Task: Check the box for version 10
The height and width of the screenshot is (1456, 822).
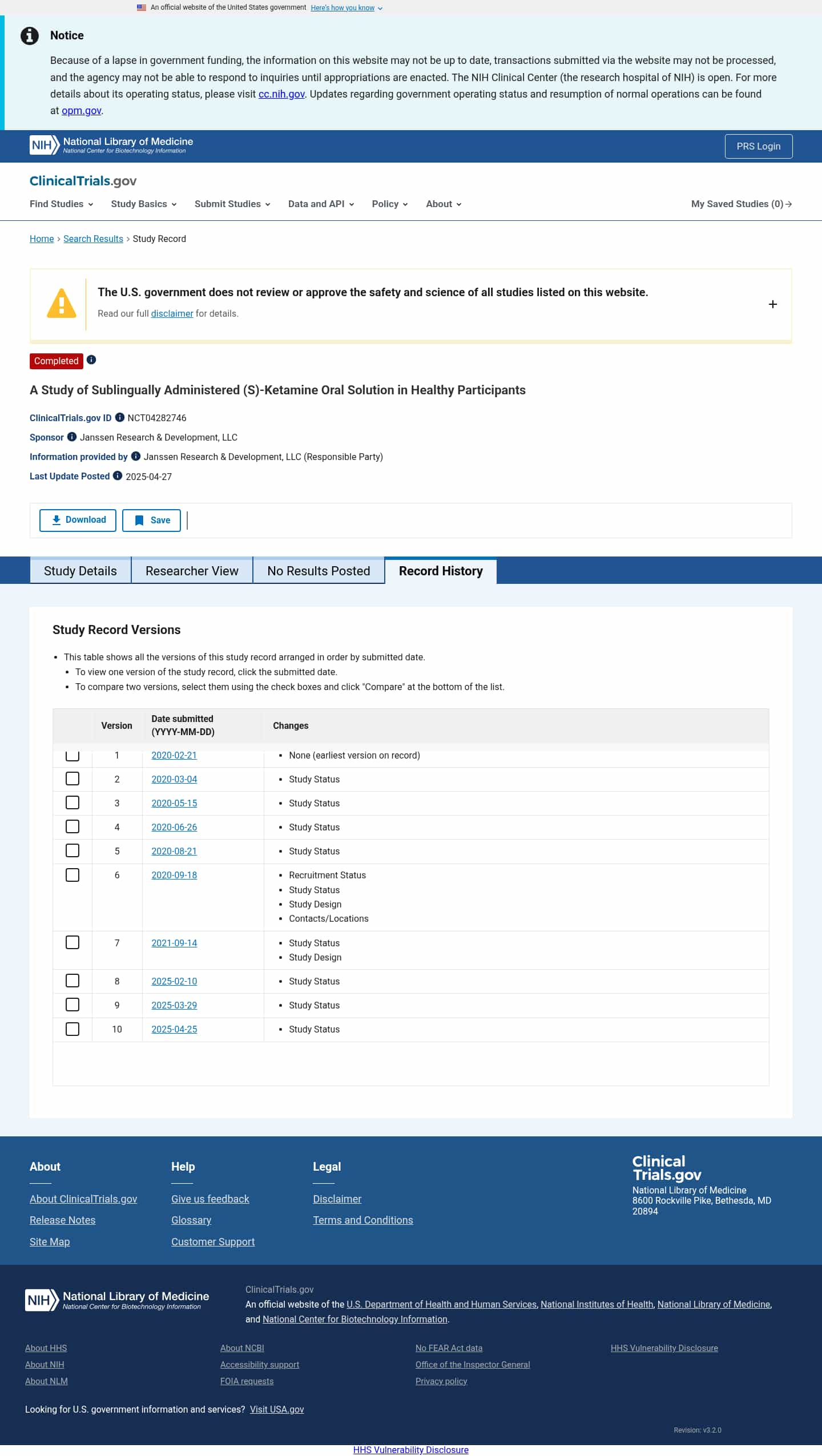Action: coord(72,1029)
